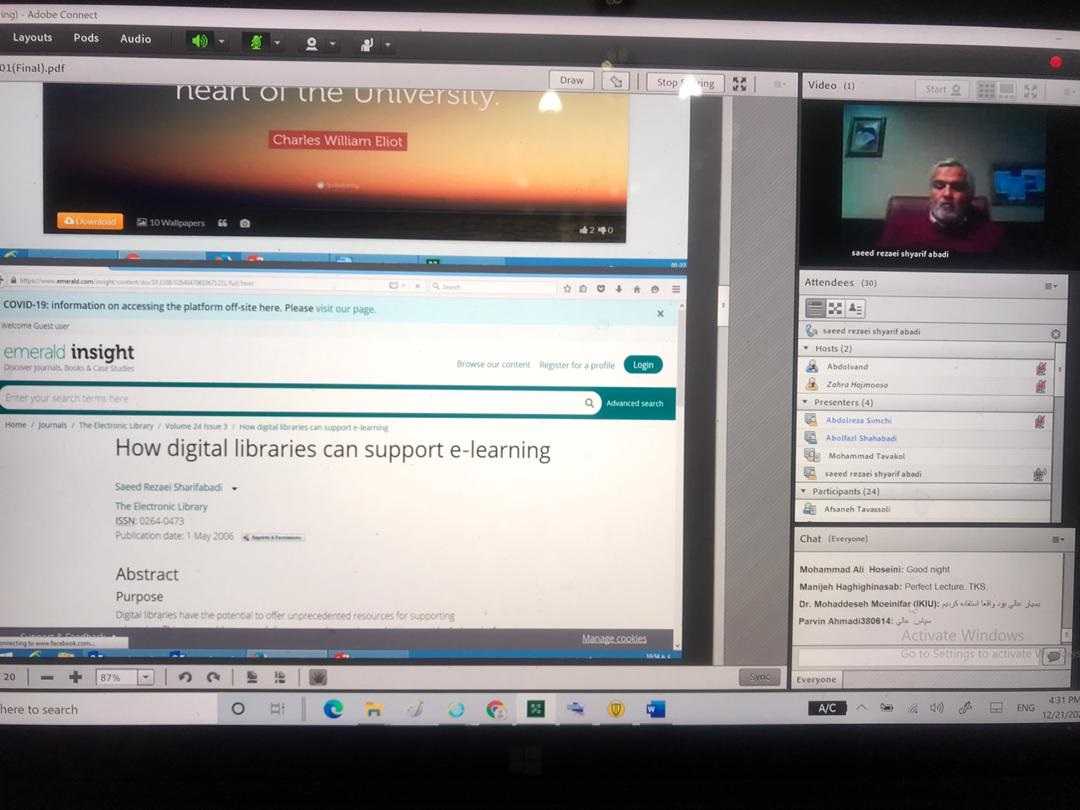
Task: Click the Draw button in the Share pod
Action: click(x=572, y=81)
